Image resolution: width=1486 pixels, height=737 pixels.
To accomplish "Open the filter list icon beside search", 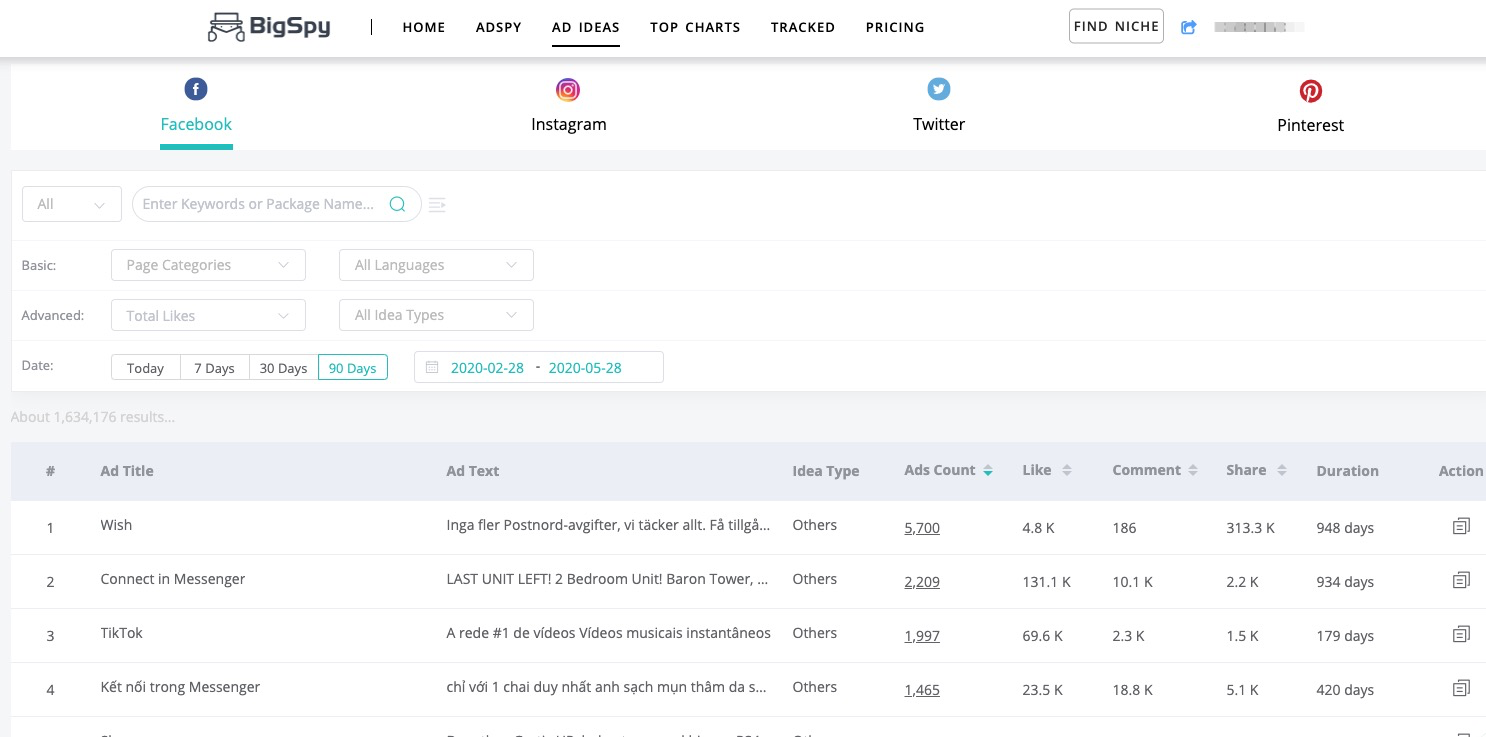I will 437,205.
